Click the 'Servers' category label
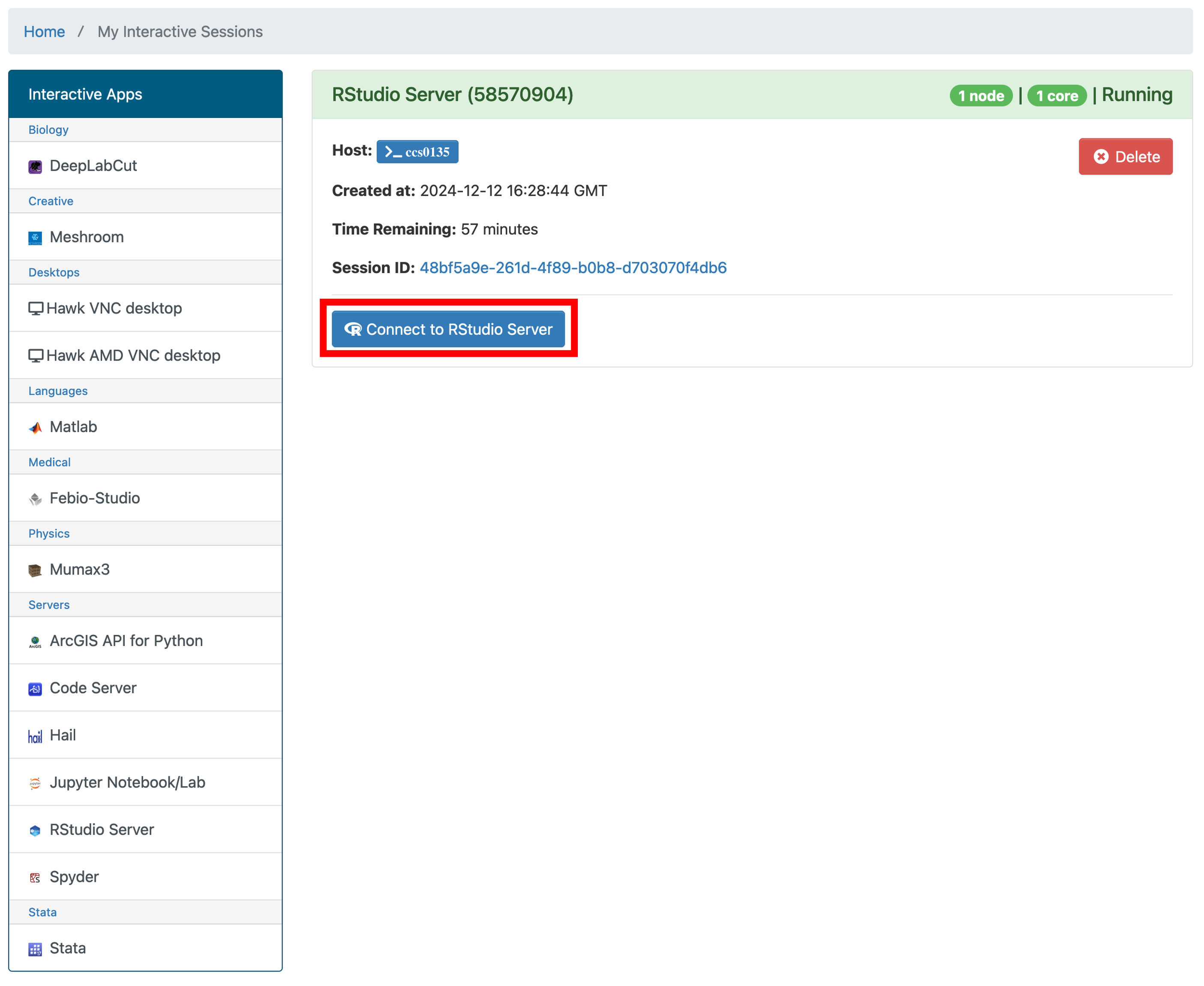Screen dimensions: 1204x986 tap(49, 605)
